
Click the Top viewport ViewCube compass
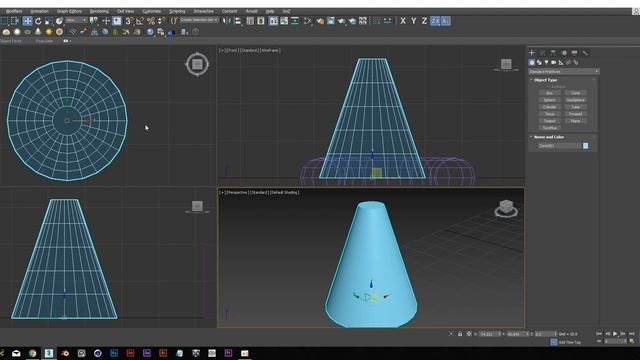tap(198, 64)
